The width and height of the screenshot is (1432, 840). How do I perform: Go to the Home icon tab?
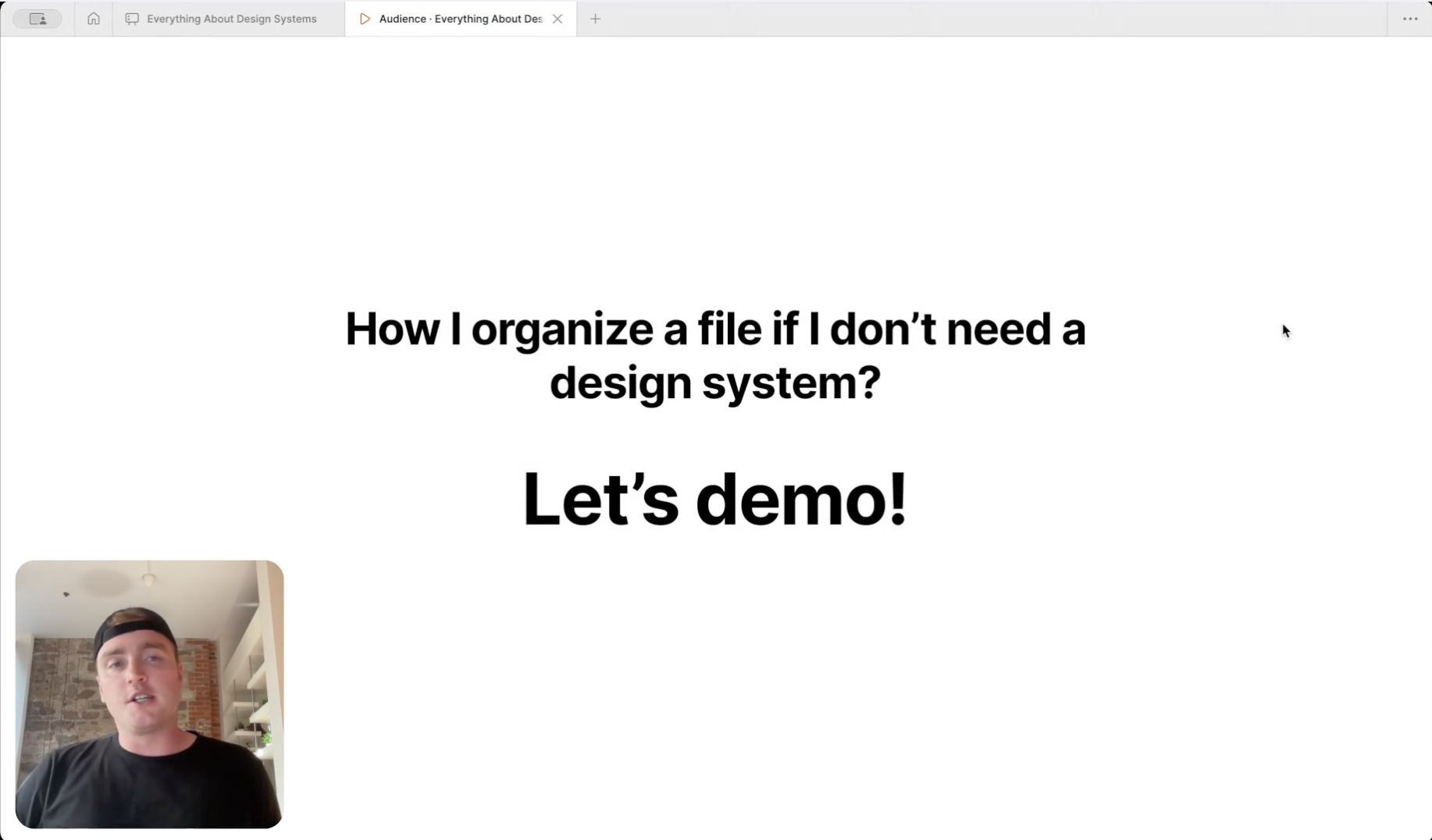click(x=94, y=19)
